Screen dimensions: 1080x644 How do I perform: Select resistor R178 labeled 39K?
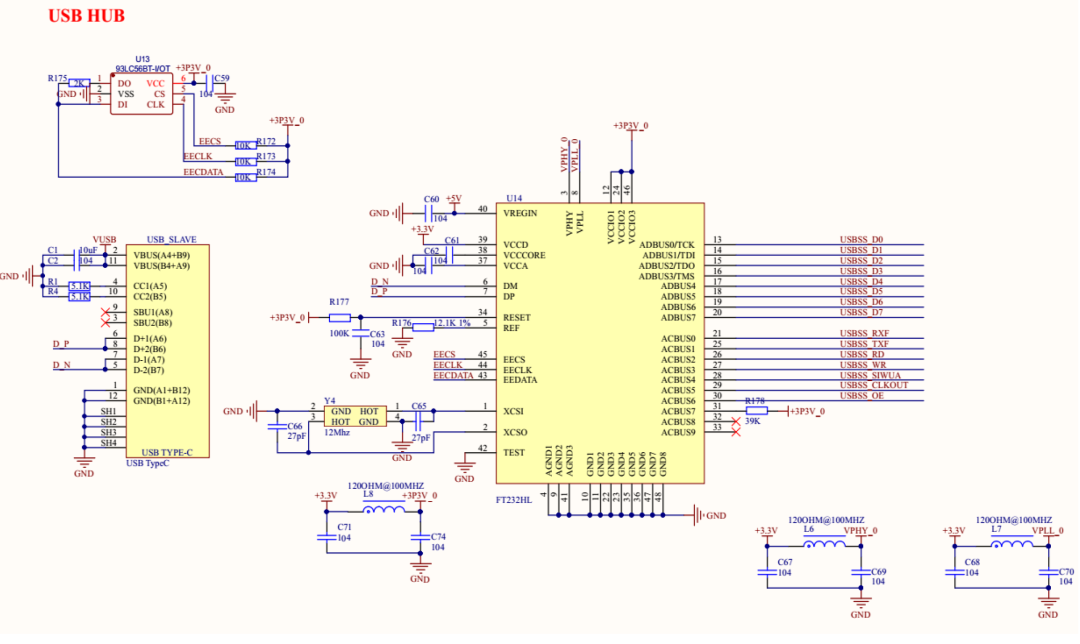point(757,410)
